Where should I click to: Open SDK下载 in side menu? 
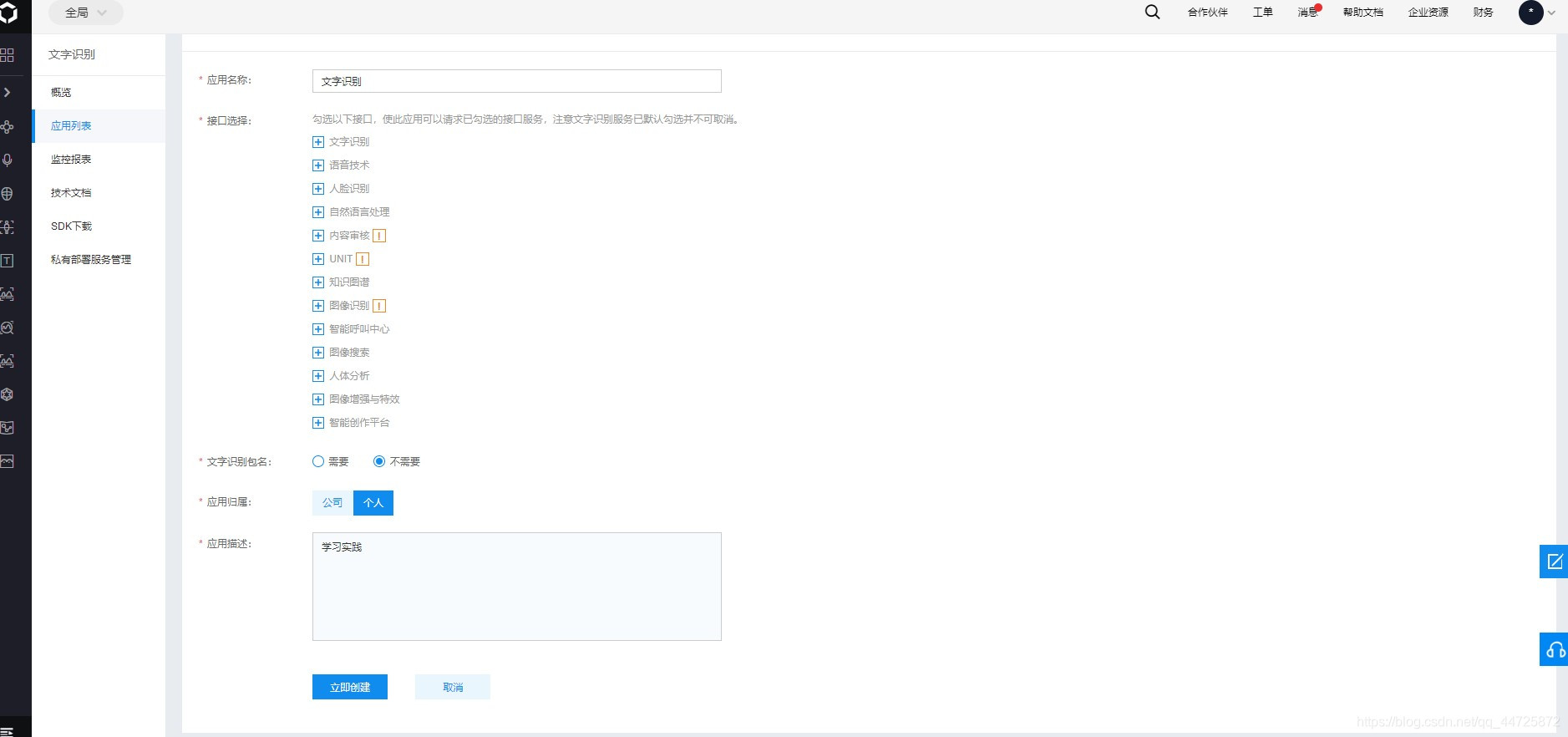point(99,226)
